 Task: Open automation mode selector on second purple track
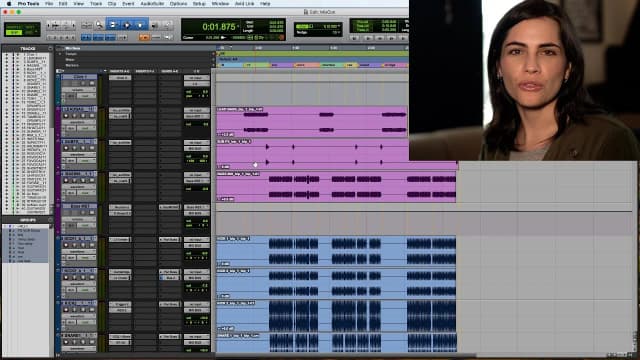point(86,160)
